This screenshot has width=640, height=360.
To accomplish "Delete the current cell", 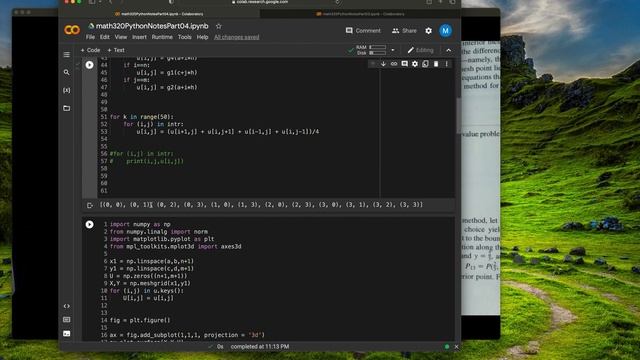I will 436,64.
